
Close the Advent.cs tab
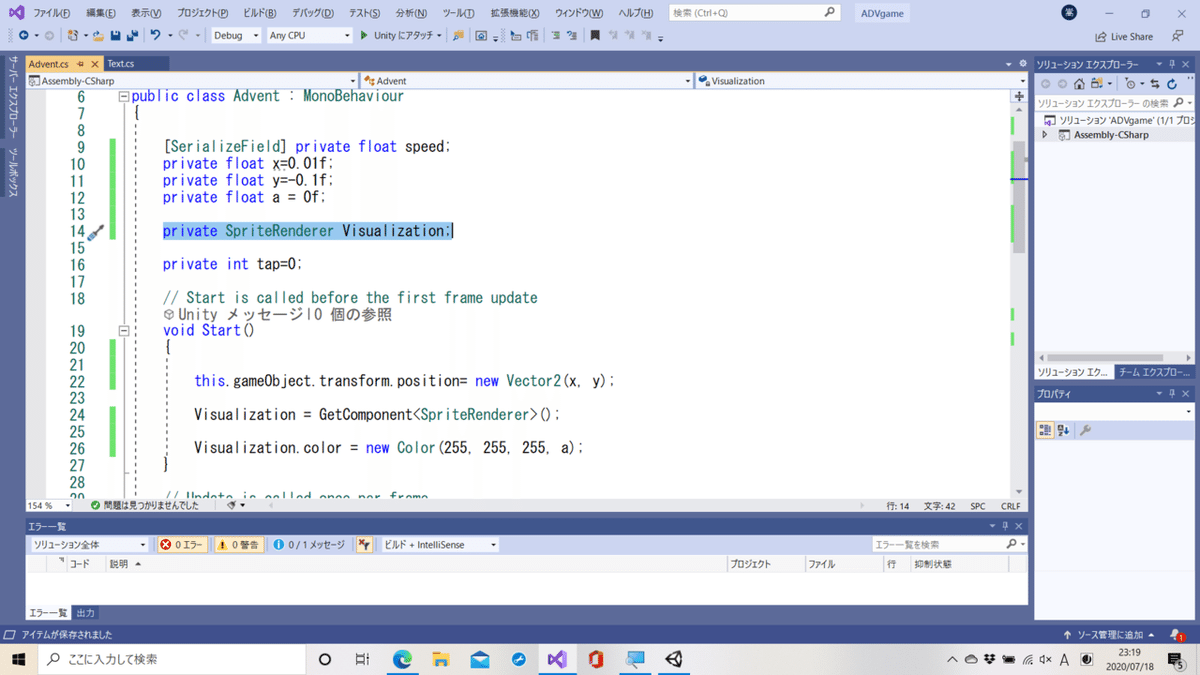pyautogui.click(x=95, y=64)
